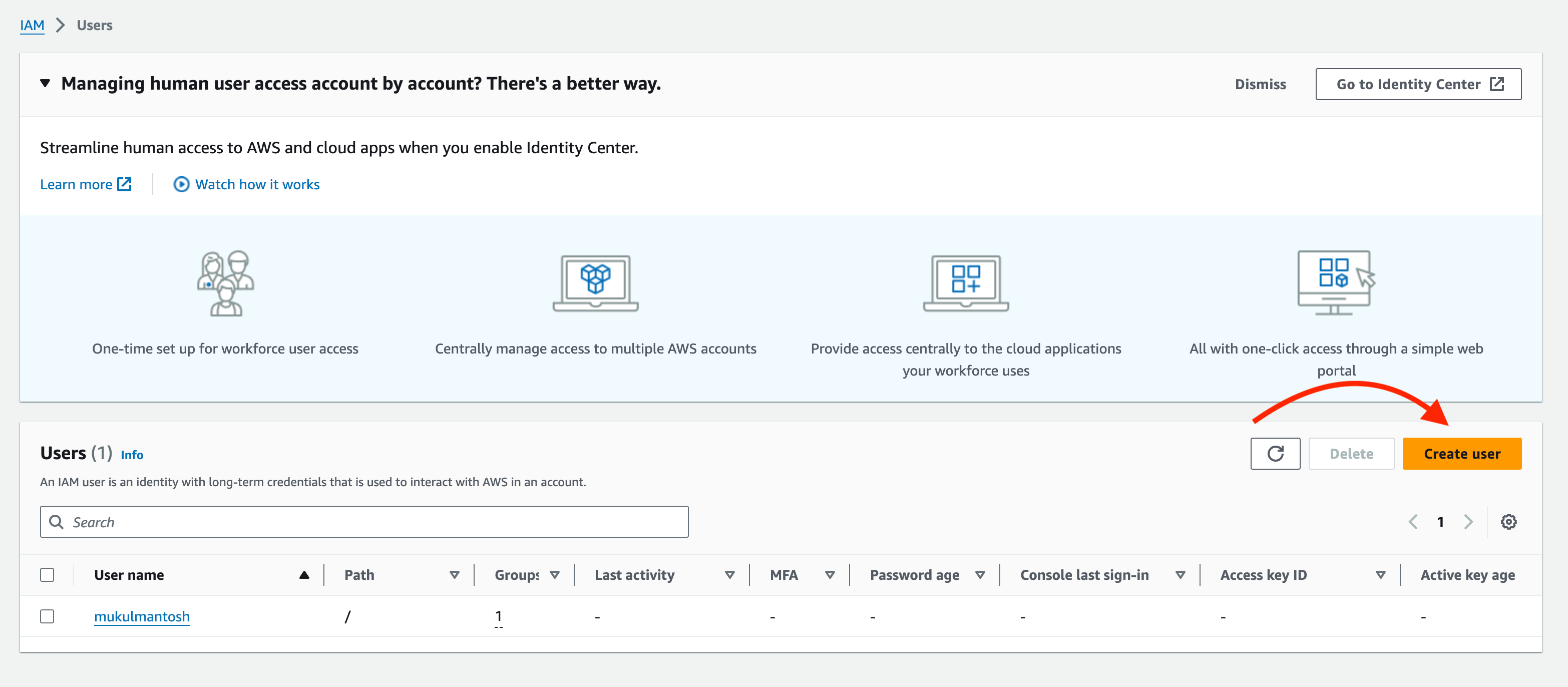1568x687 pixels.
Task: Click the cloud applications laptop icon
Action: click(965, 283)
